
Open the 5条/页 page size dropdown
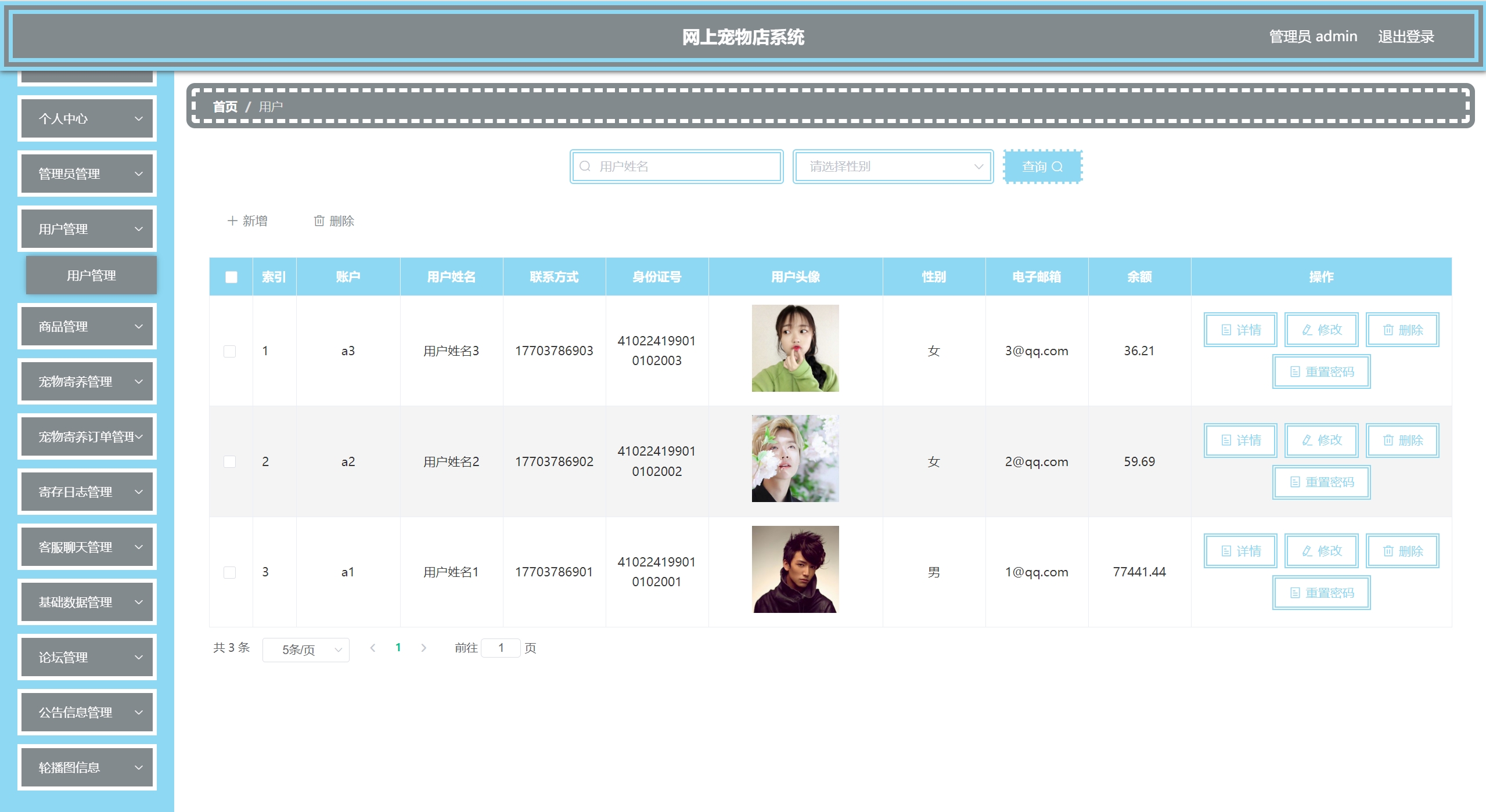coord(306,649)
